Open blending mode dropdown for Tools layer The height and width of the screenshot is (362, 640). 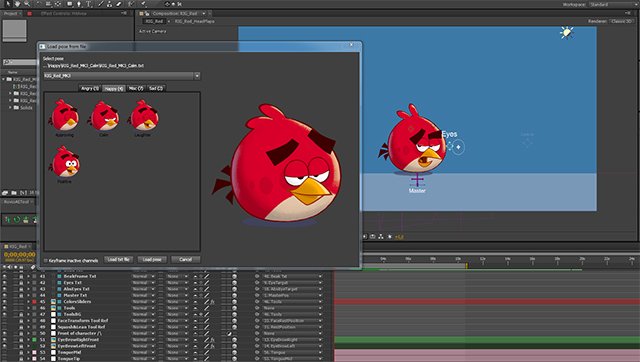coord(143,308)
